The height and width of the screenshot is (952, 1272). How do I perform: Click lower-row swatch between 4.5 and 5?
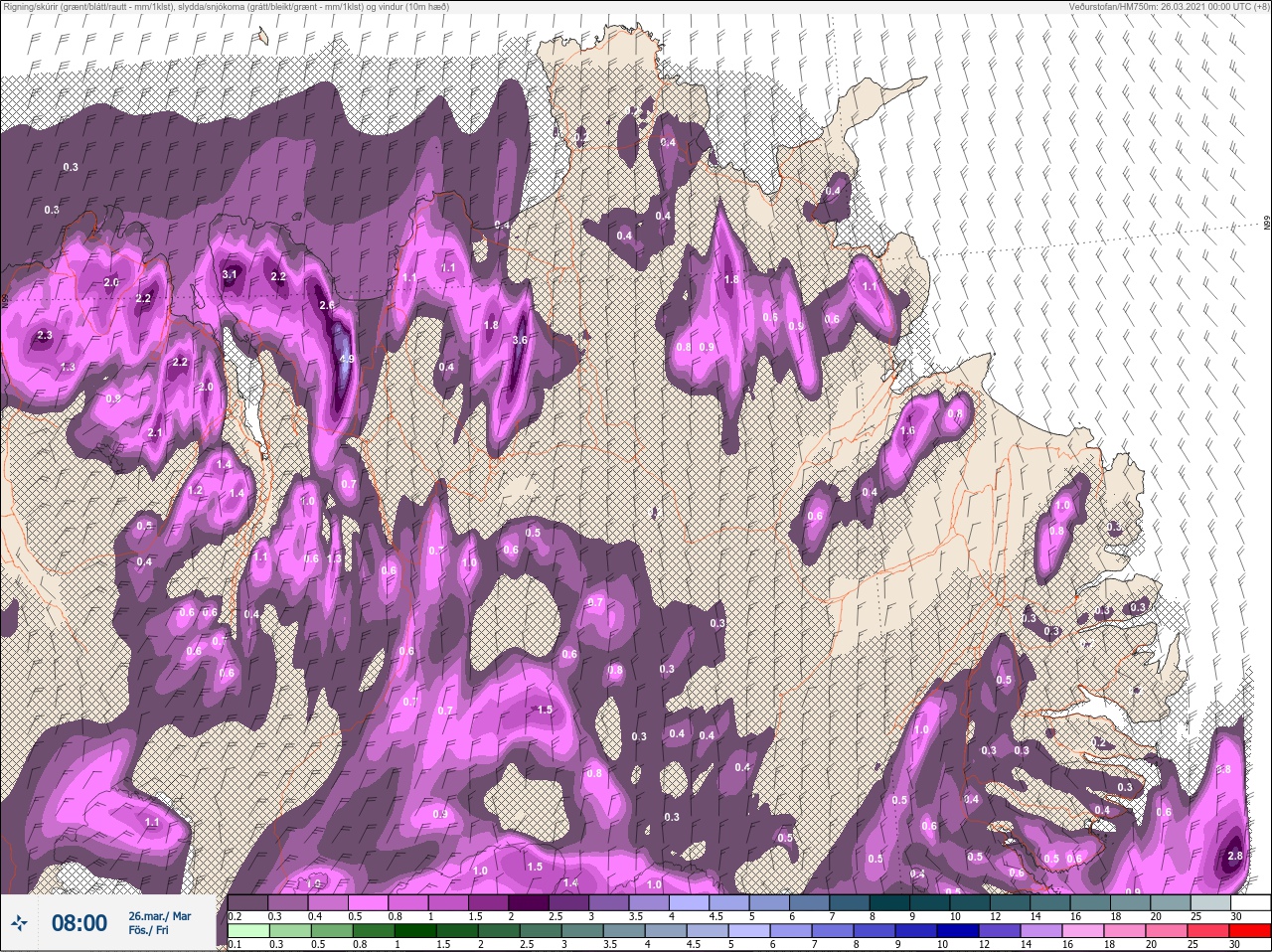click(x=709, y=931)
